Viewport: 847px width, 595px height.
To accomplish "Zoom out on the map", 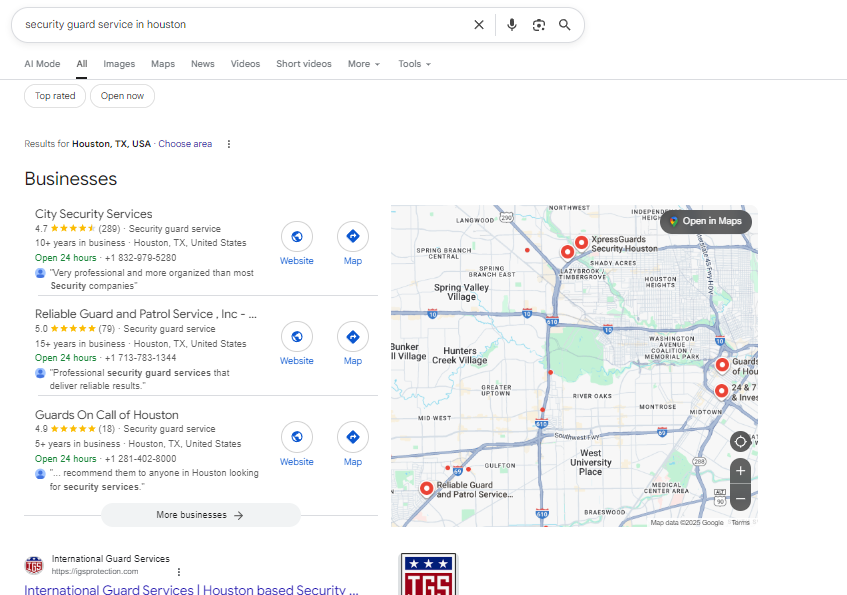I will click(740, 497).
